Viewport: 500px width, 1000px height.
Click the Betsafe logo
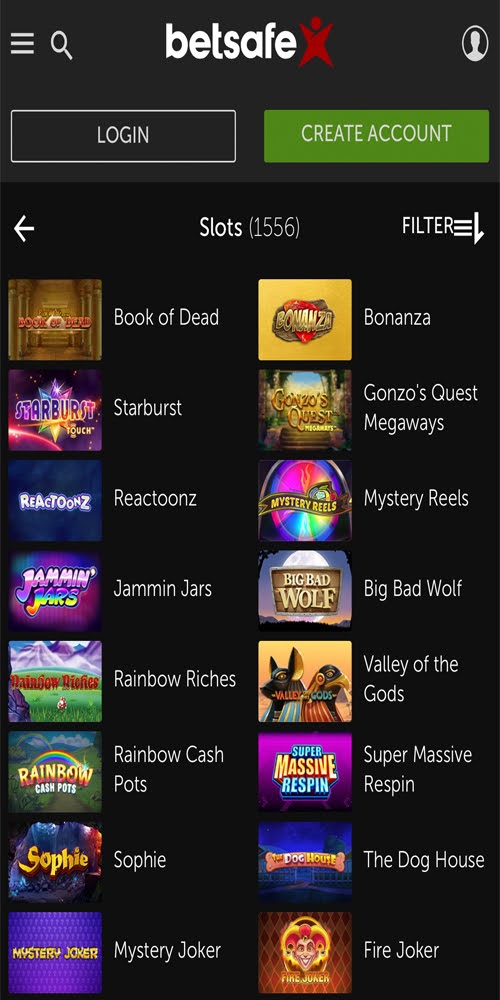(x=249, y=42)
